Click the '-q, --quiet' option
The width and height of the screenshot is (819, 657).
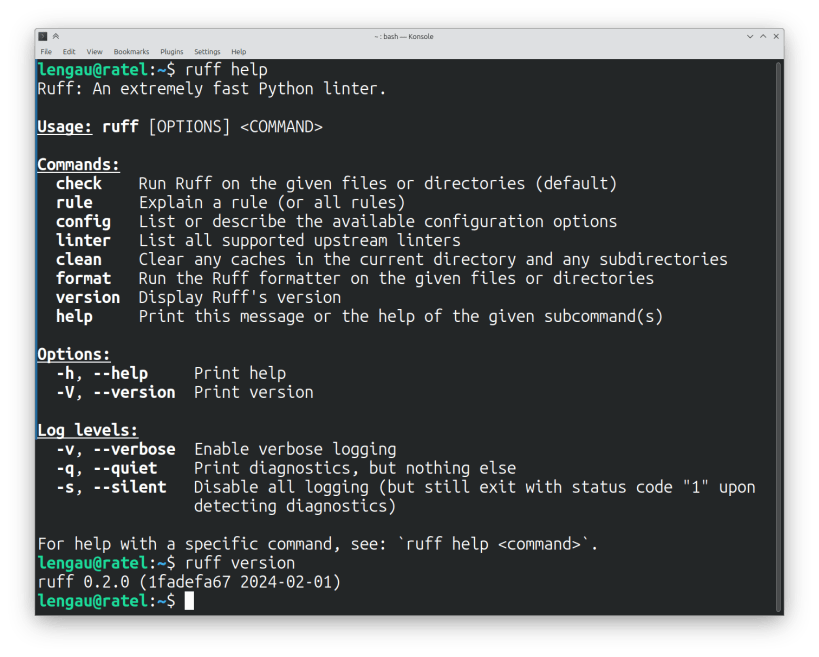coord(107,468)
